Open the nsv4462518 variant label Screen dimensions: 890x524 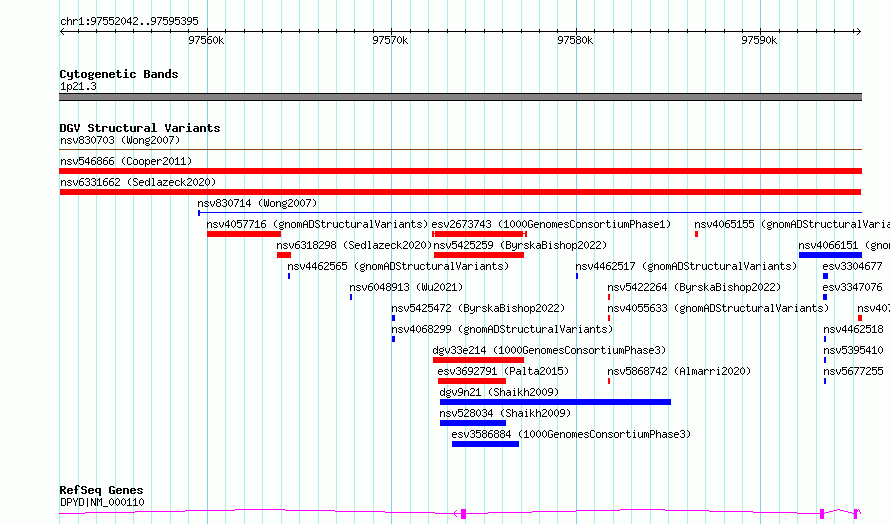(x=854, y=329)
